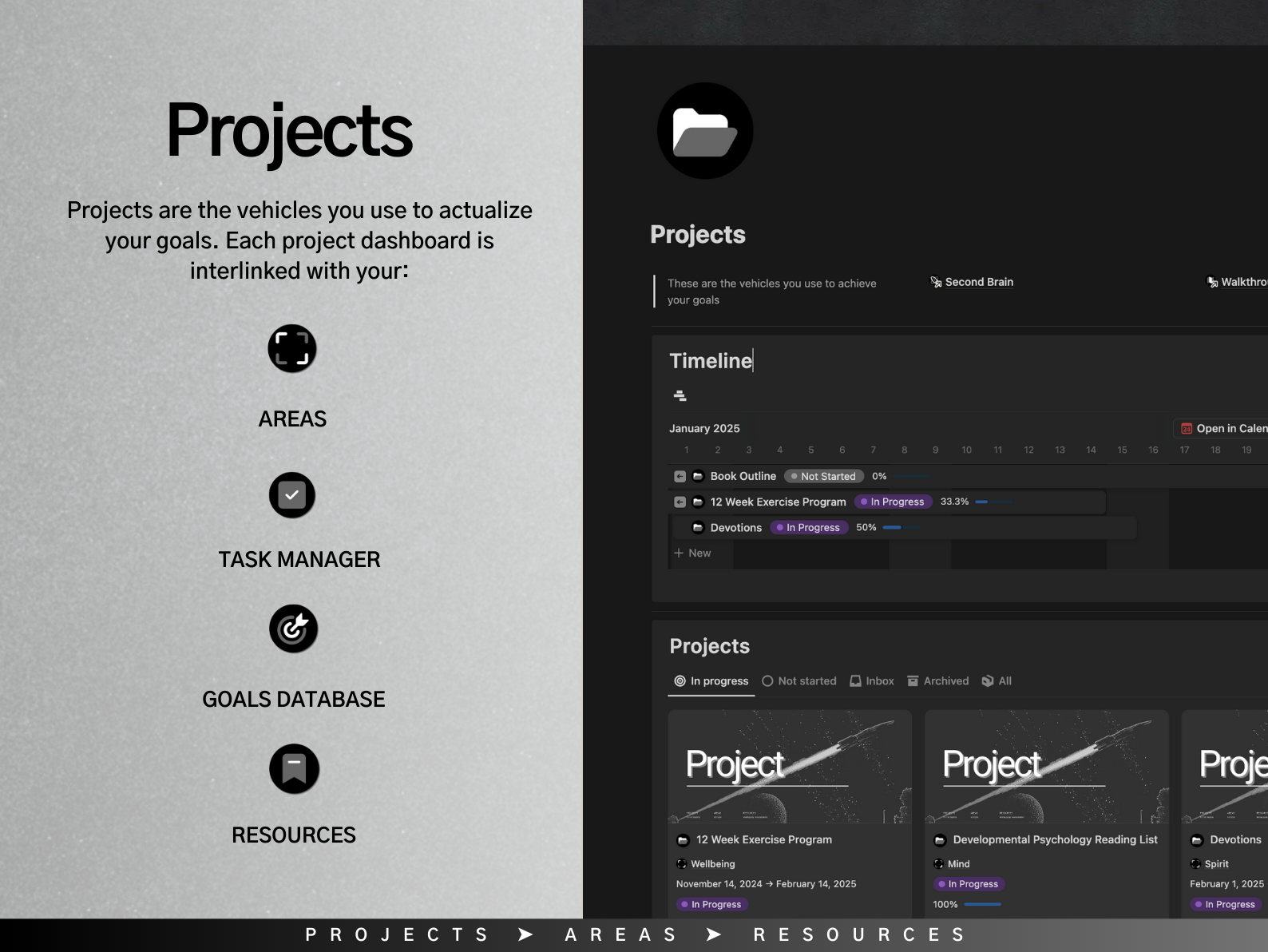Image resolution: width=1268 pixels, height=952 pixels.
Task: Click the timeline view icon under Timeline
Action: tap(680, 395)
